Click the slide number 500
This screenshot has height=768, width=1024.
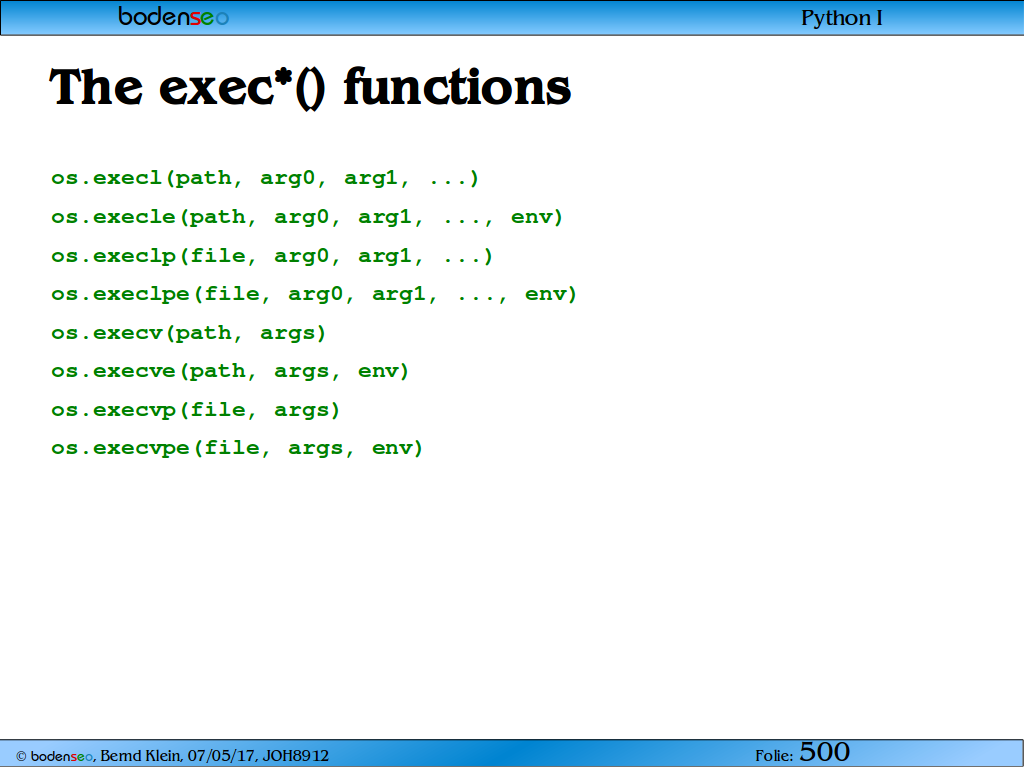824,752
